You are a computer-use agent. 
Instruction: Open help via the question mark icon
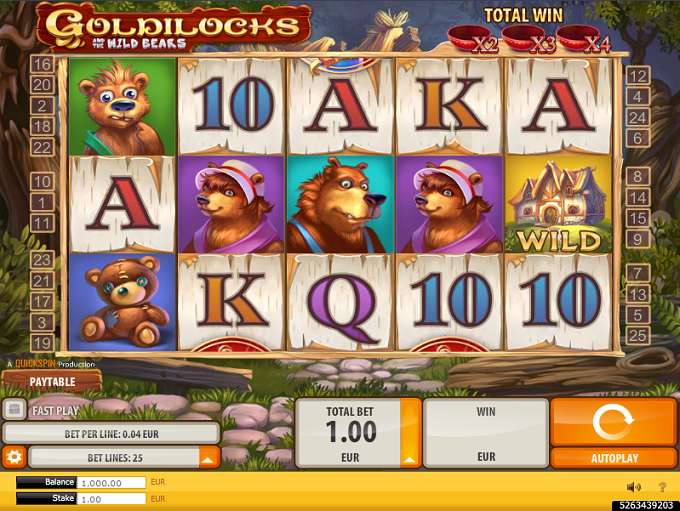(662, 487)
